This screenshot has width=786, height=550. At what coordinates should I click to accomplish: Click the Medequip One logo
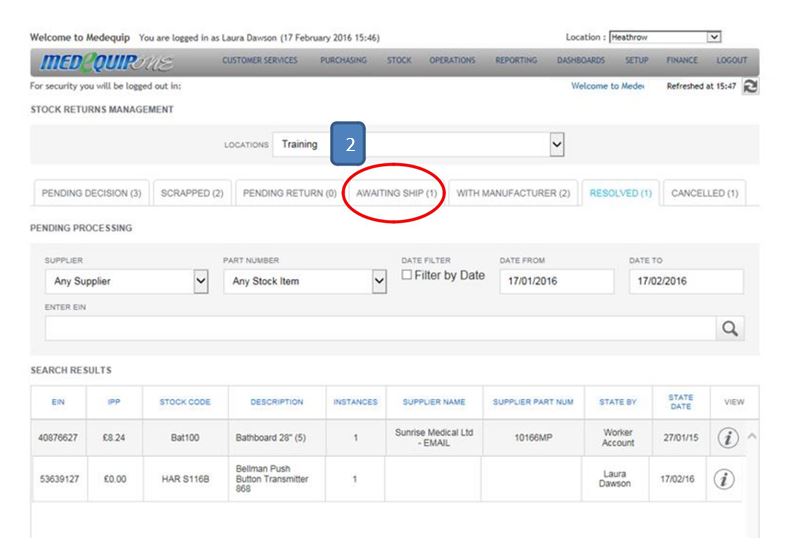click(107, 63)
